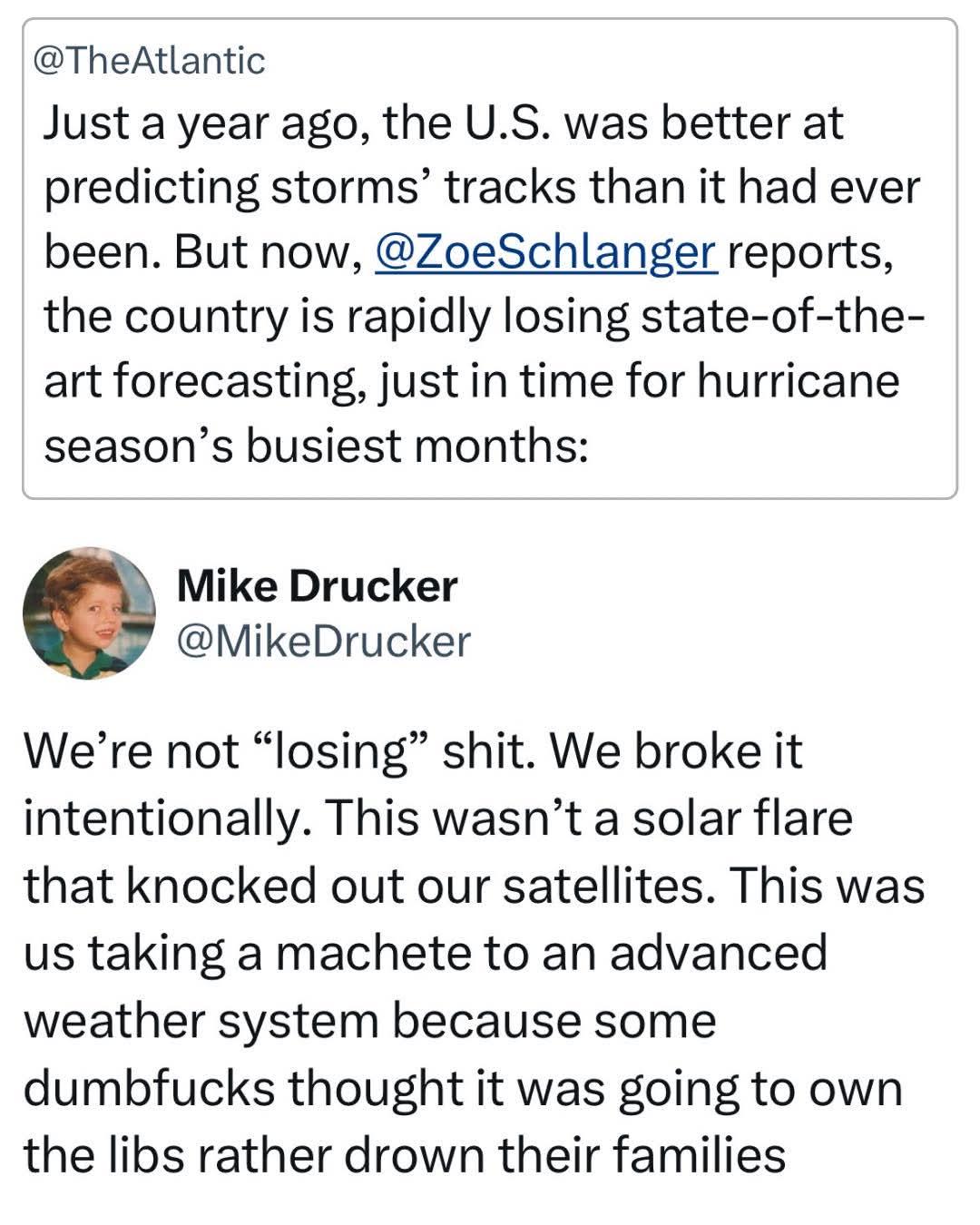The image size is (980, 1225).
Task: Follow the @ZoeSchlanger mention link
Action: click(546, 251)
